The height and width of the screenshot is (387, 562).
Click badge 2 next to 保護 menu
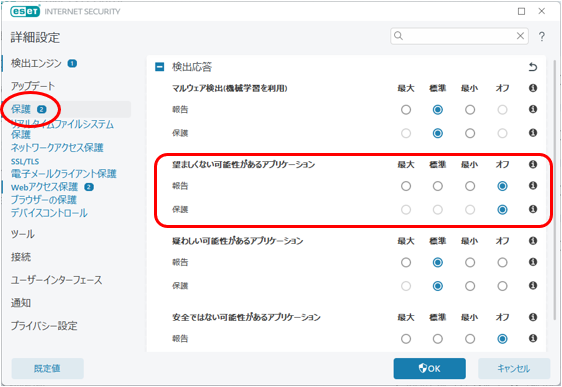coord(42,109)
